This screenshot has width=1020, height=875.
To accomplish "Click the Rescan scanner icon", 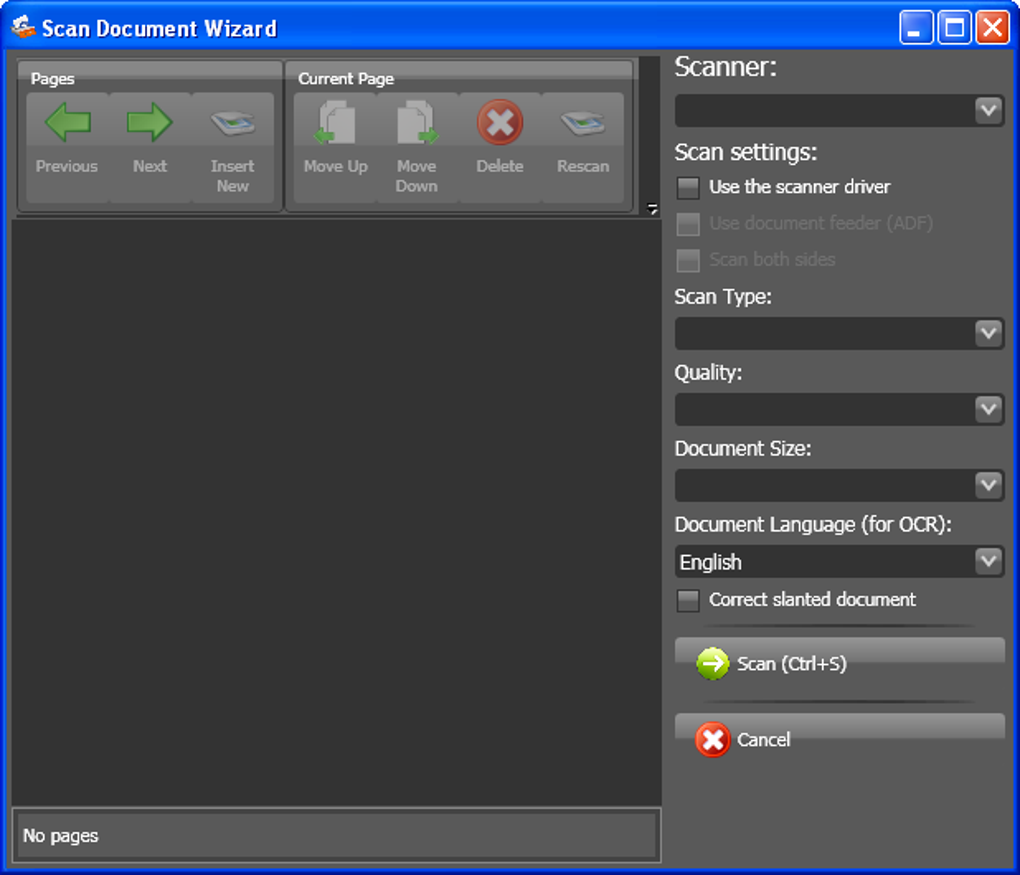I will [x=583, y=122].
